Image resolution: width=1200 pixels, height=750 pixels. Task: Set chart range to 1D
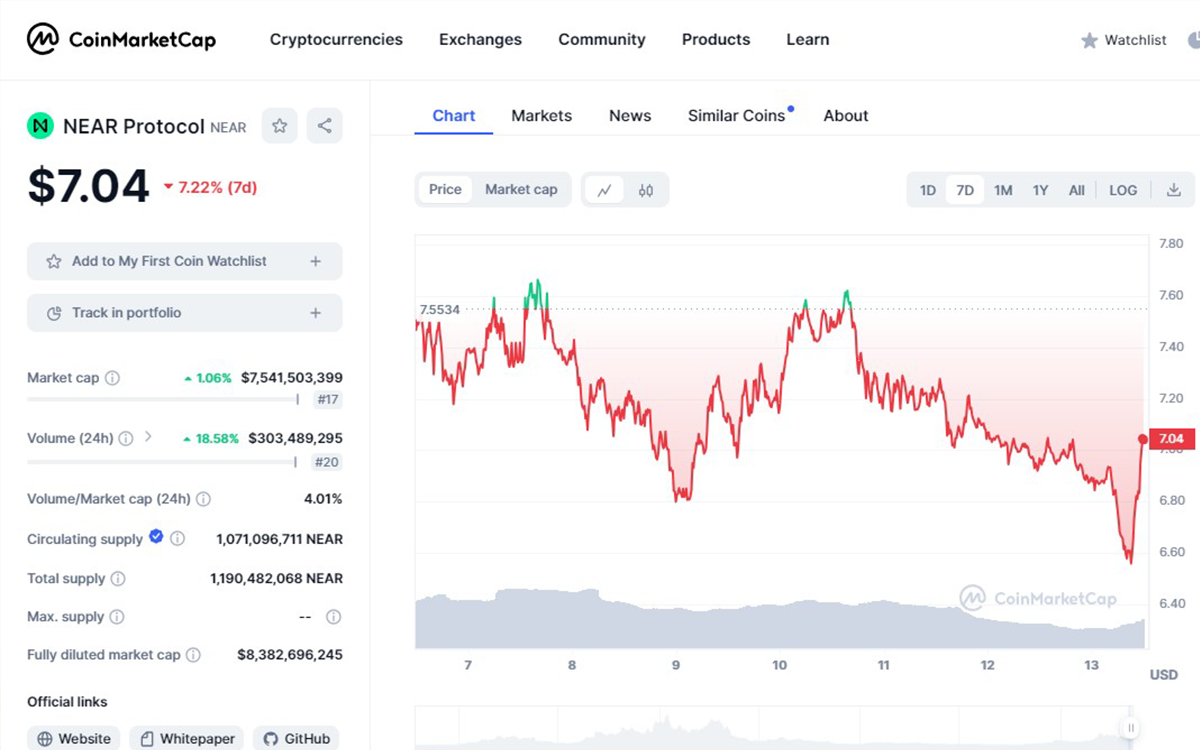(928, 190)
